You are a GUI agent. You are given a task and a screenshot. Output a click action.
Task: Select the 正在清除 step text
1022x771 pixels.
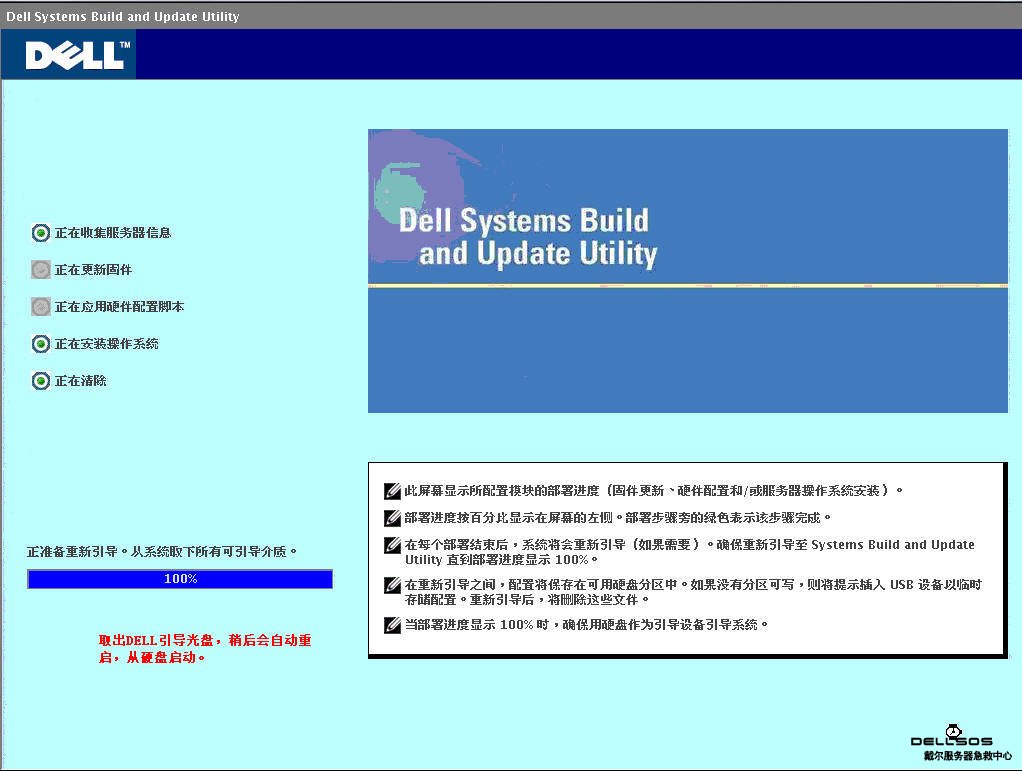pos(80,381)
